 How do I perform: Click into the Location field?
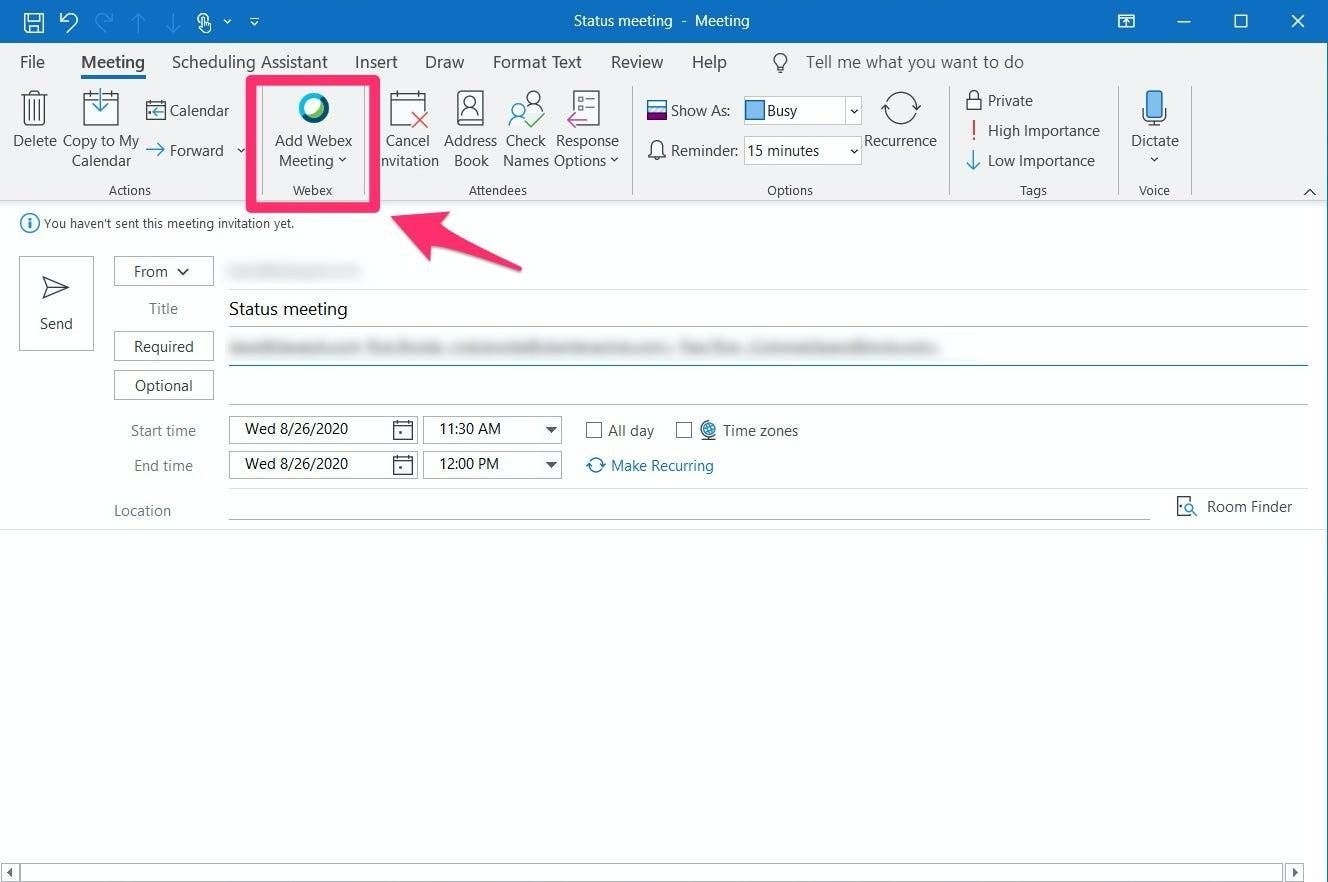click(x=689, y=508)
